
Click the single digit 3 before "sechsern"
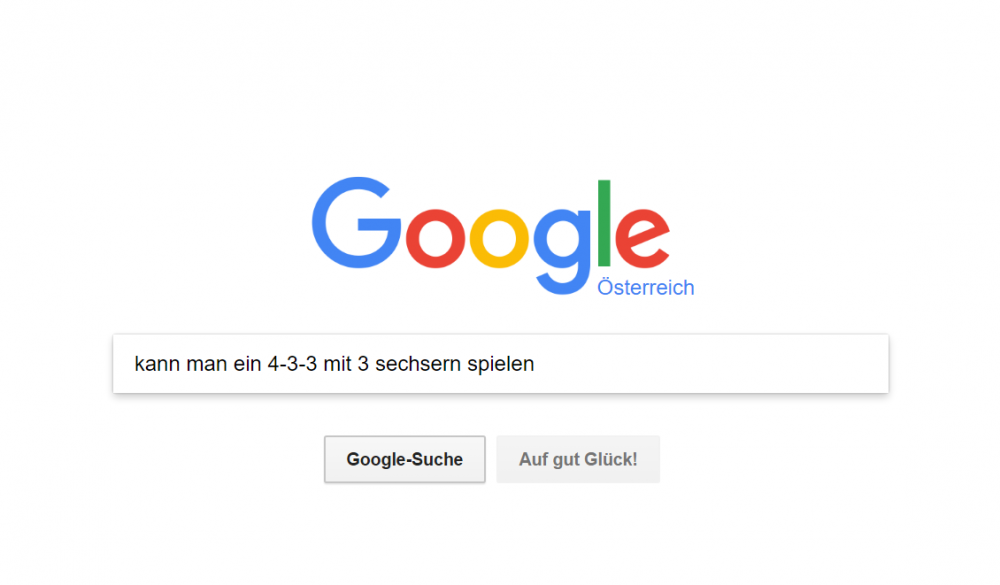pyautogui.click(x=363, y=364)
